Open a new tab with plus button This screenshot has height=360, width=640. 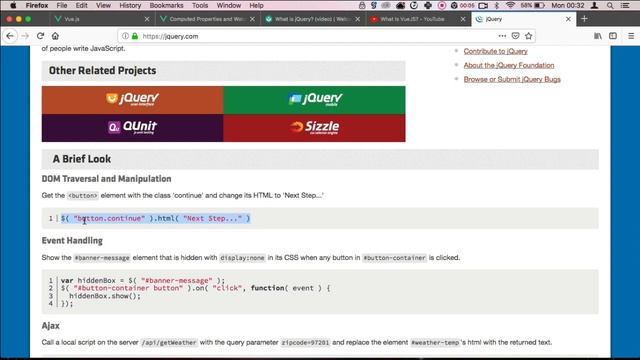pyautogui.click(x=584, y=19)
